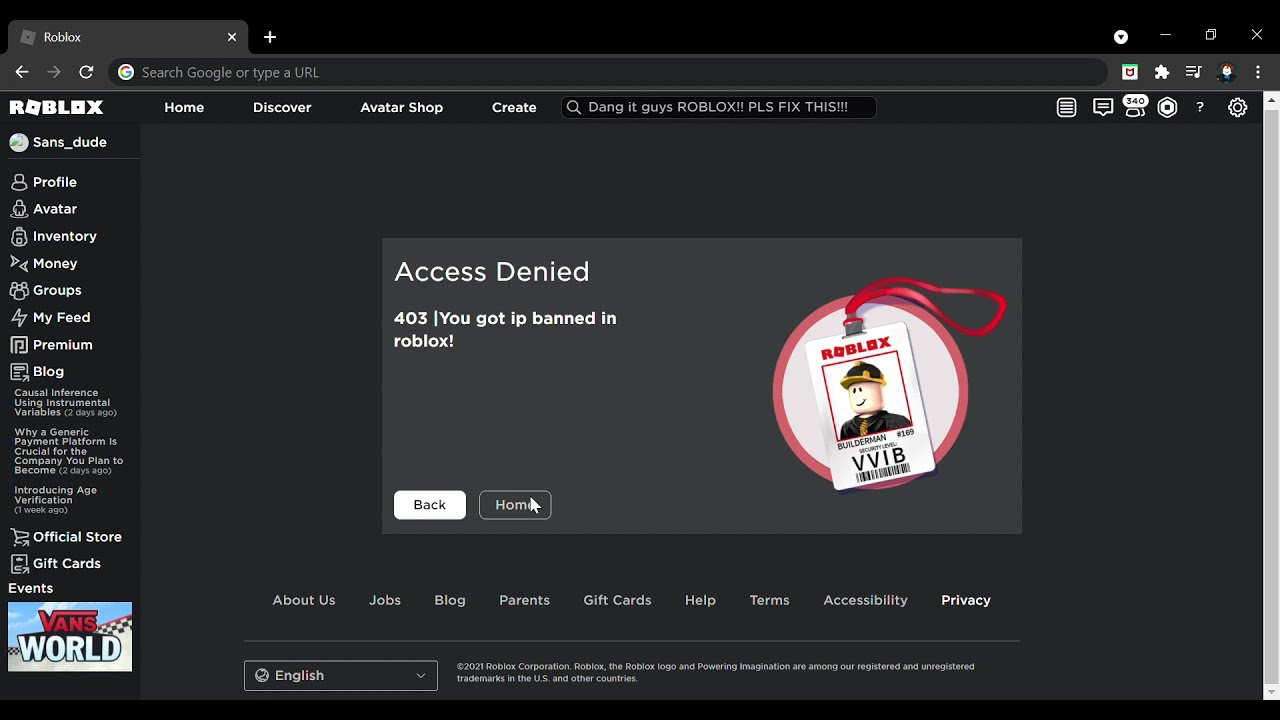Screen dimensions: 1280x720
Task: Open the Create navbar item
Action: pos(514,107)
